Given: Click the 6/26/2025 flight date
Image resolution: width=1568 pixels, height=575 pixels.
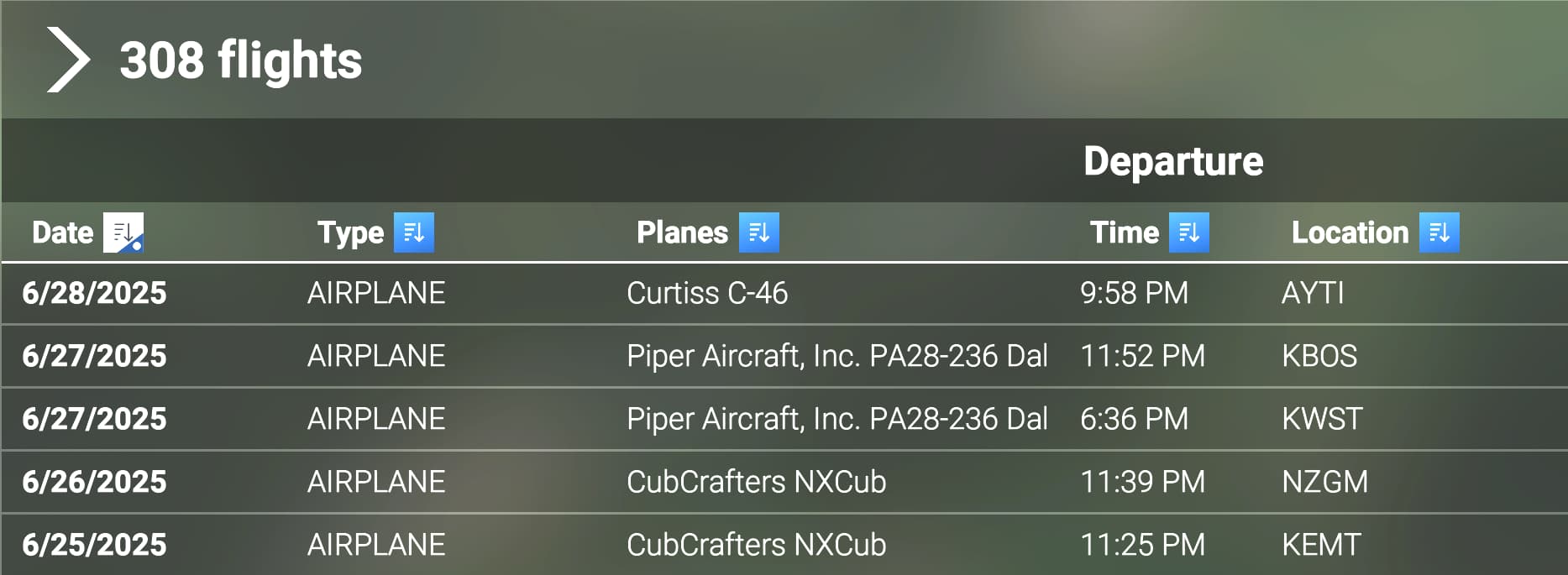Looking at the screenshot, I should pyautogui.click(x=94, y=482).
